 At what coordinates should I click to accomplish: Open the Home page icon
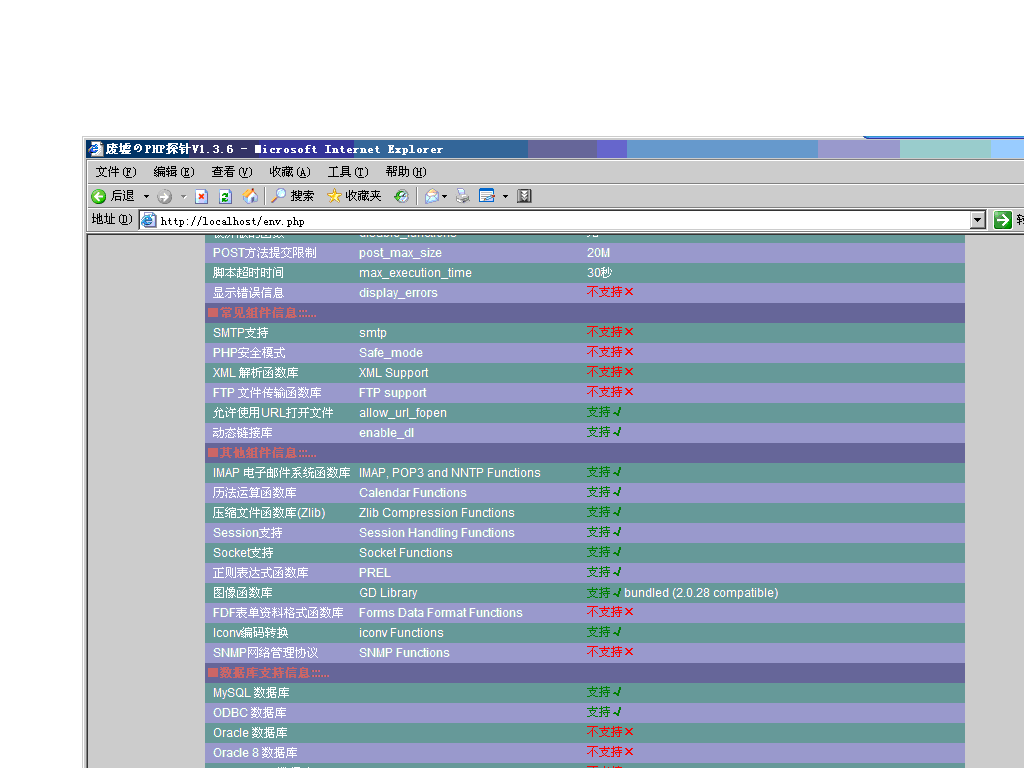251,195
